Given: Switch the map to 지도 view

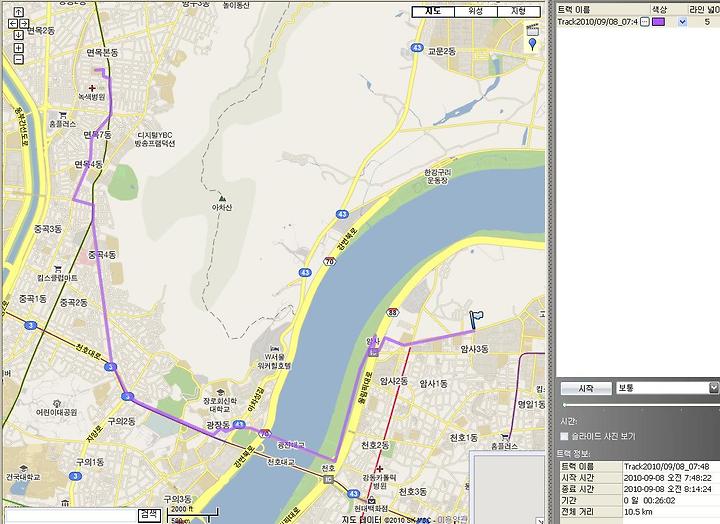Looking at the screenshot, I should (x=433, y=11).
